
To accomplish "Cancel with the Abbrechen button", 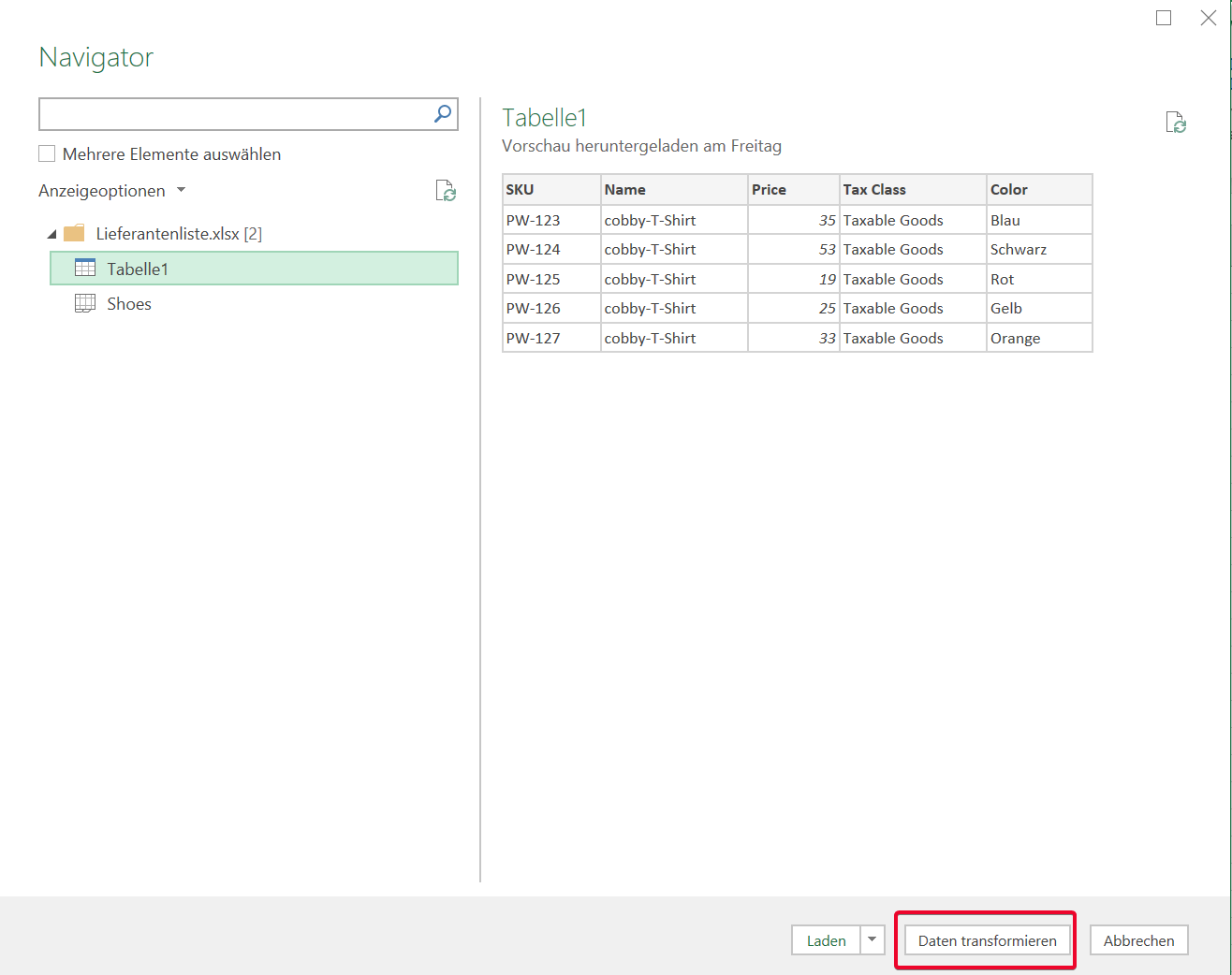I will click(1138, 939).
